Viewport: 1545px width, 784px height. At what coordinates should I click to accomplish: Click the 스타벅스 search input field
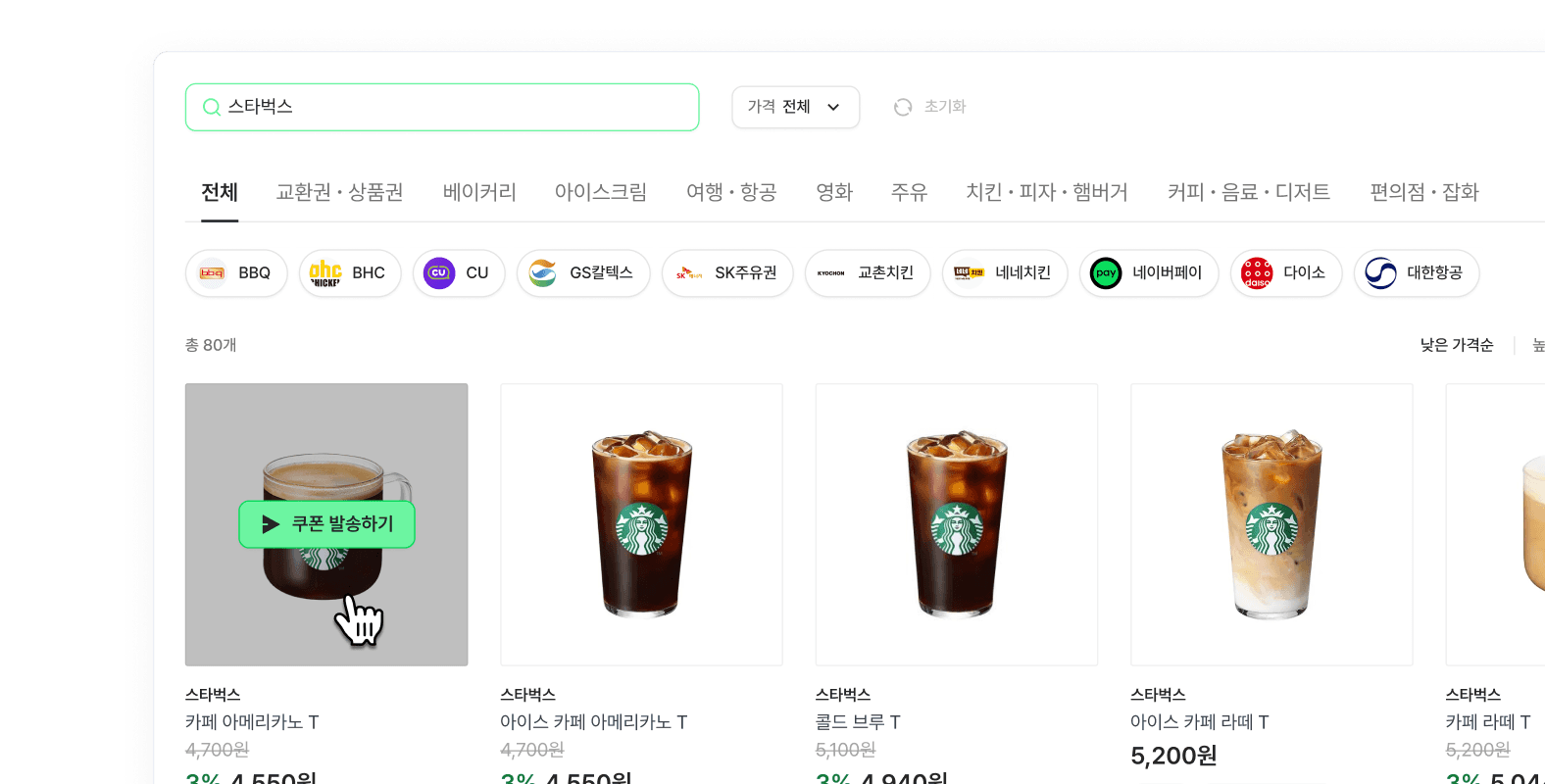pos(442,107)
